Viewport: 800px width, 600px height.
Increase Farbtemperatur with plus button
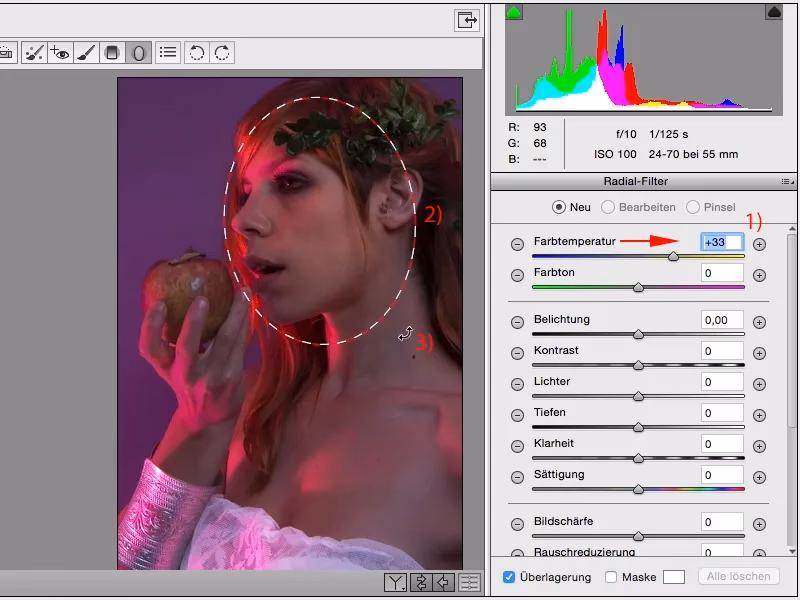(759, 244)
